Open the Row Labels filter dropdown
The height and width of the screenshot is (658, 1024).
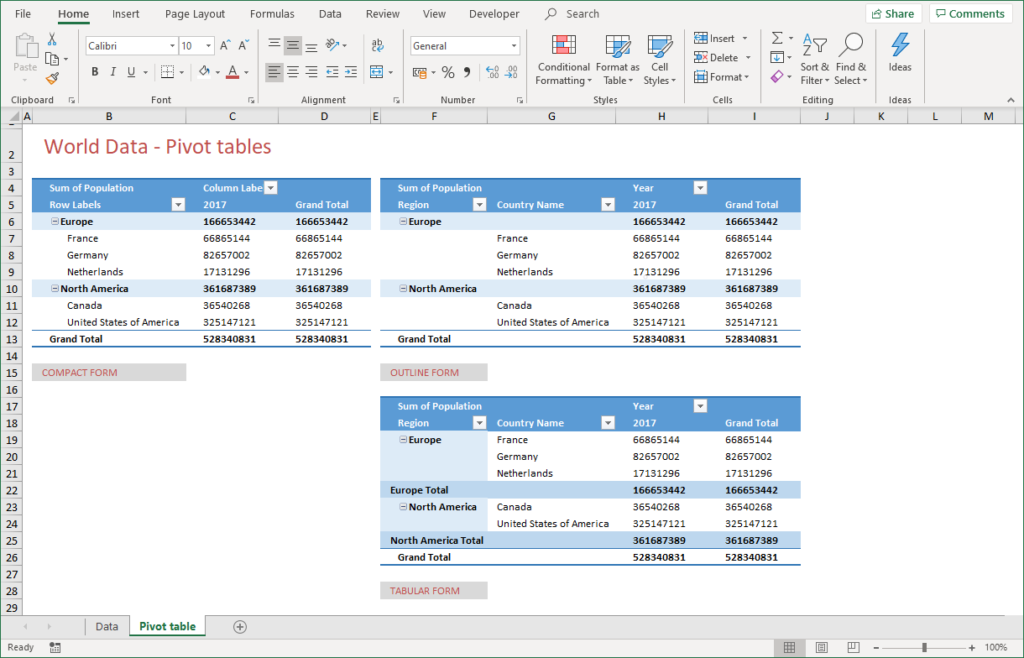point(179,204)
